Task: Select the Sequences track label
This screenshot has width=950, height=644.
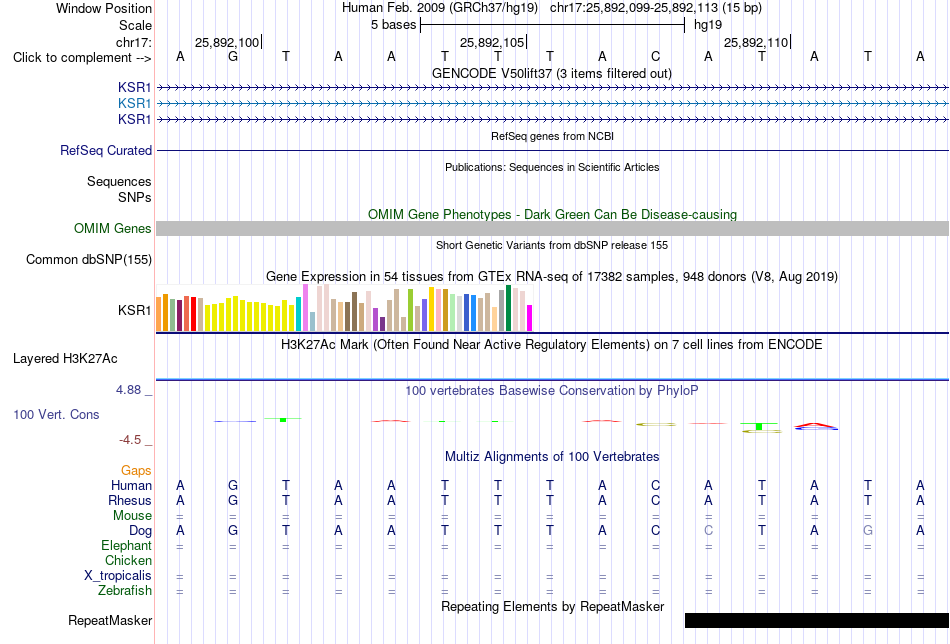Action: 119,182
